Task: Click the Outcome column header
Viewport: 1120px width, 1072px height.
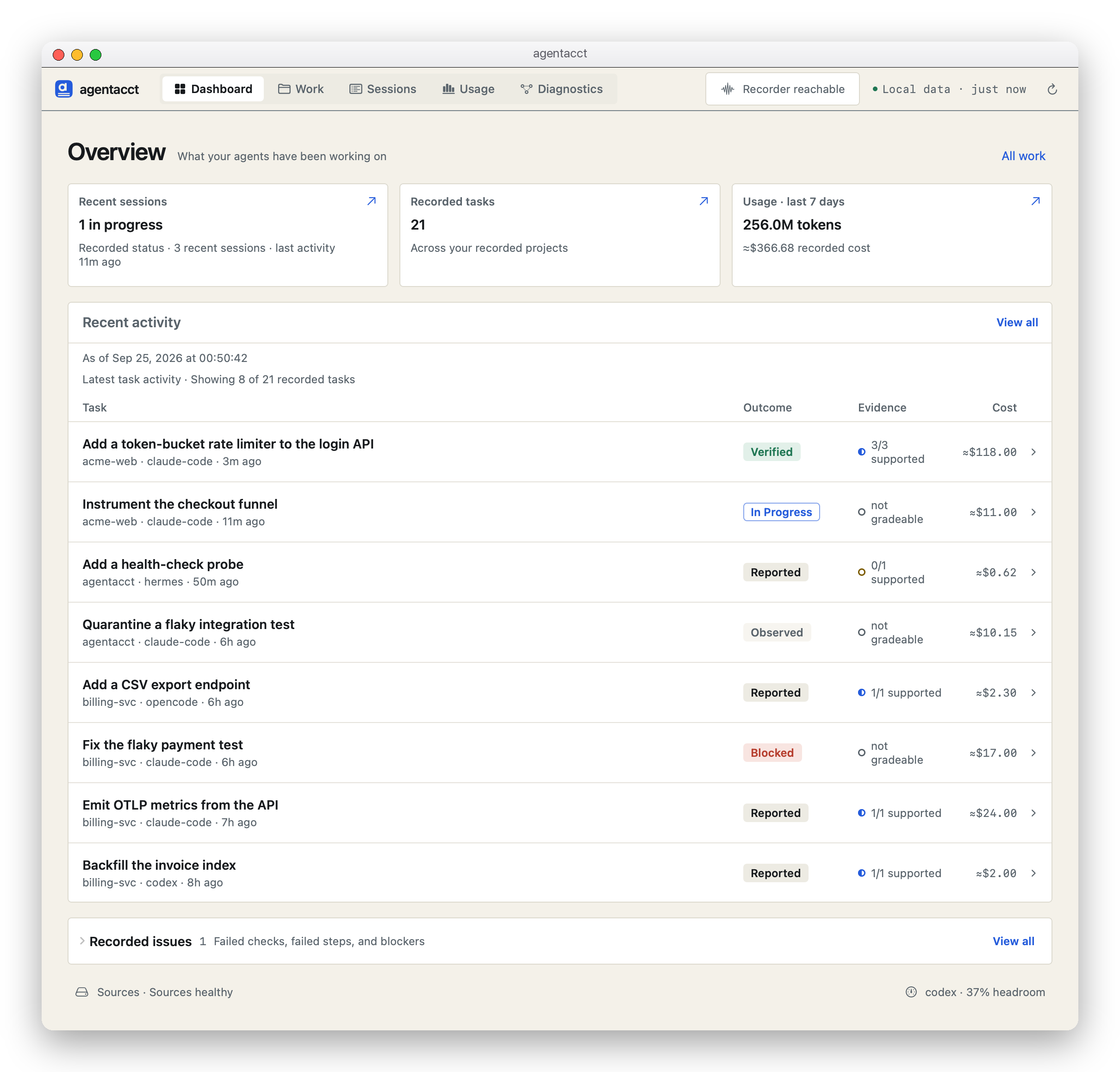Action: pos(767,407)
